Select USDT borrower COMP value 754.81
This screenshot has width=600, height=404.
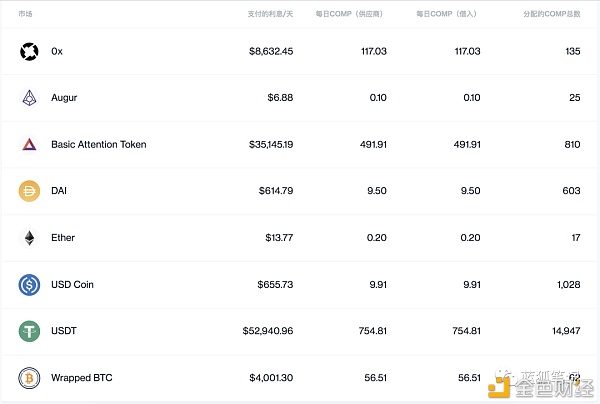[x=466, y=331]
